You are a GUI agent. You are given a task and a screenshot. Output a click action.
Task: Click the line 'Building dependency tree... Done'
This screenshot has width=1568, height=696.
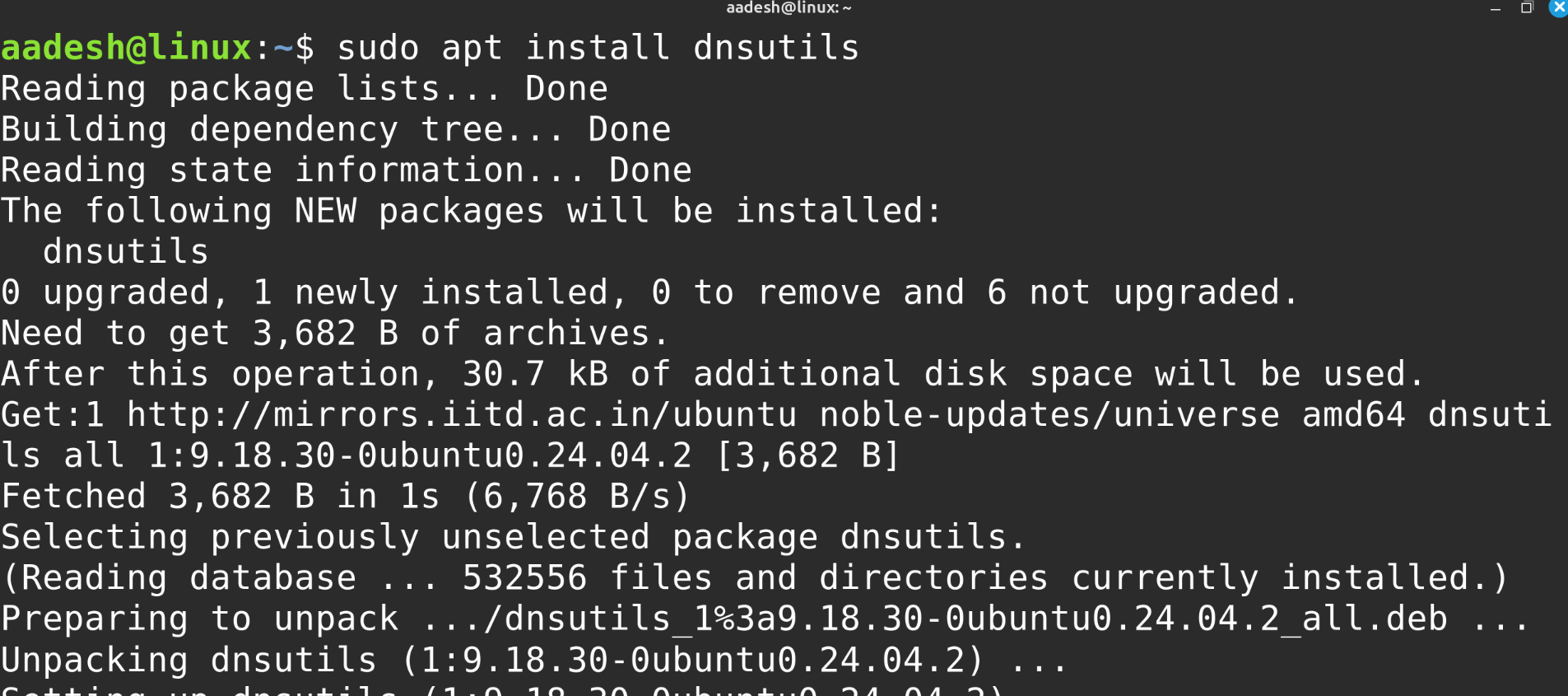click(x=333, y=128)
